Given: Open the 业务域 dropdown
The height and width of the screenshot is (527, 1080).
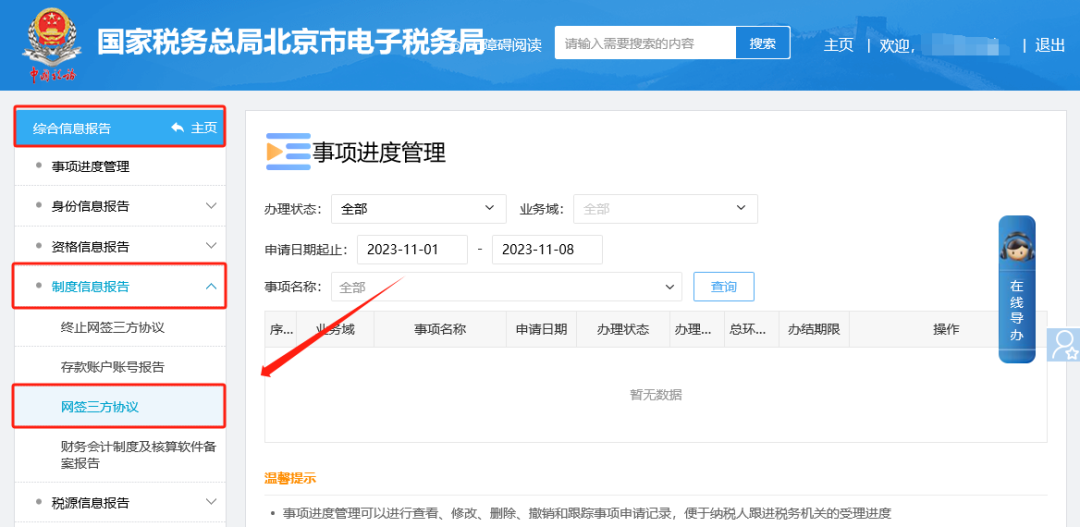Looking at the screenshot, I should [x=665, y=209].
